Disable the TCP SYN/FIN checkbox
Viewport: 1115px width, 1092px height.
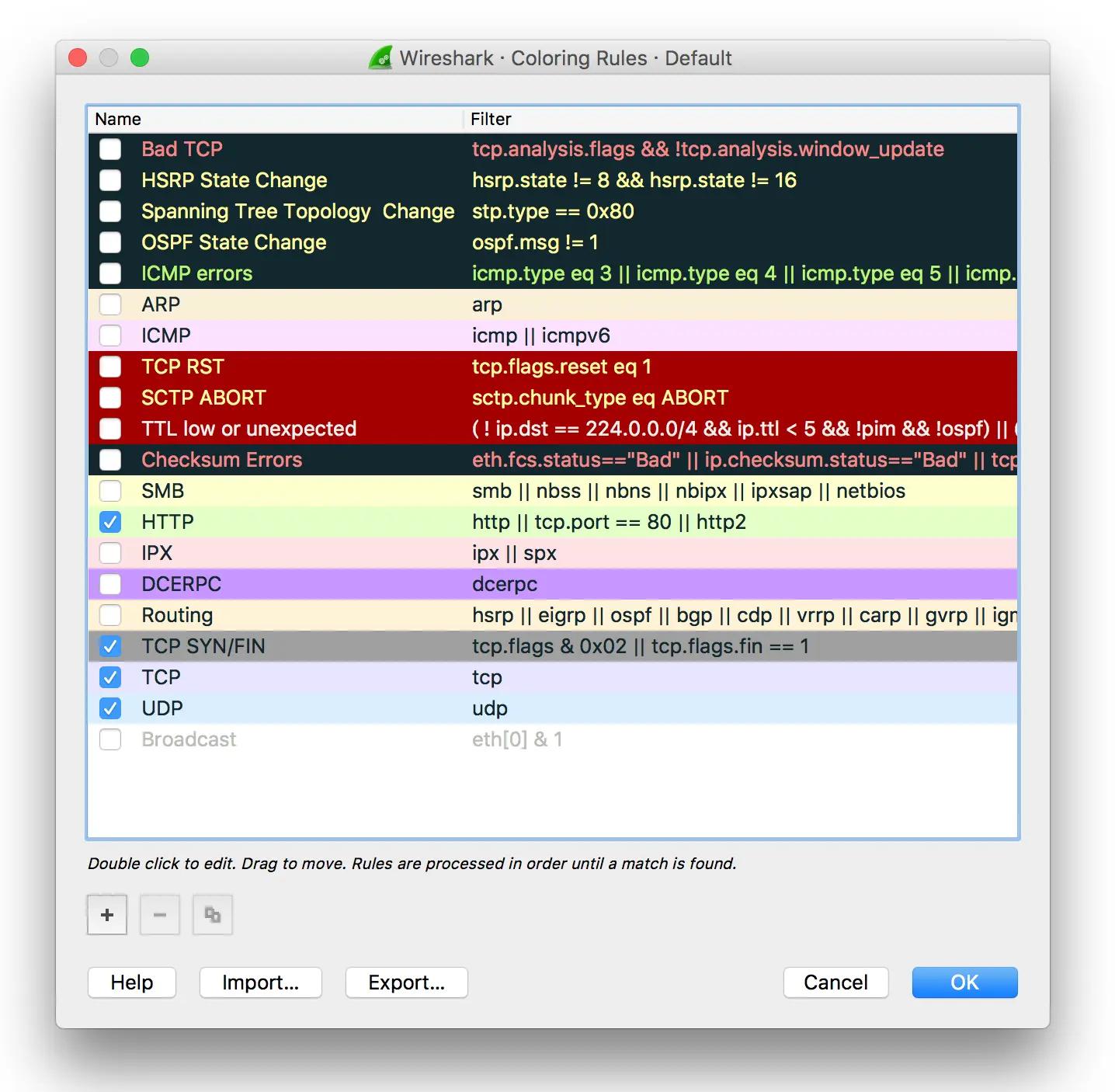[110, 646]
